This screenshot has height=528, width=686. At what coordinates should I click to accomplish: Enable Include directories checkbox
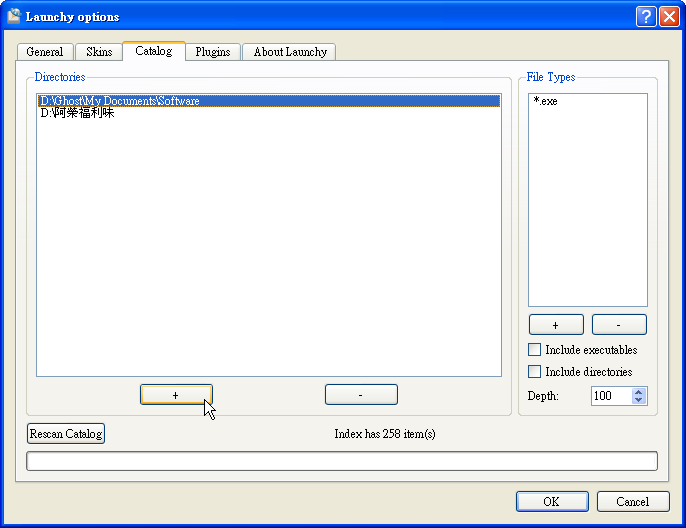pos(534,371)
